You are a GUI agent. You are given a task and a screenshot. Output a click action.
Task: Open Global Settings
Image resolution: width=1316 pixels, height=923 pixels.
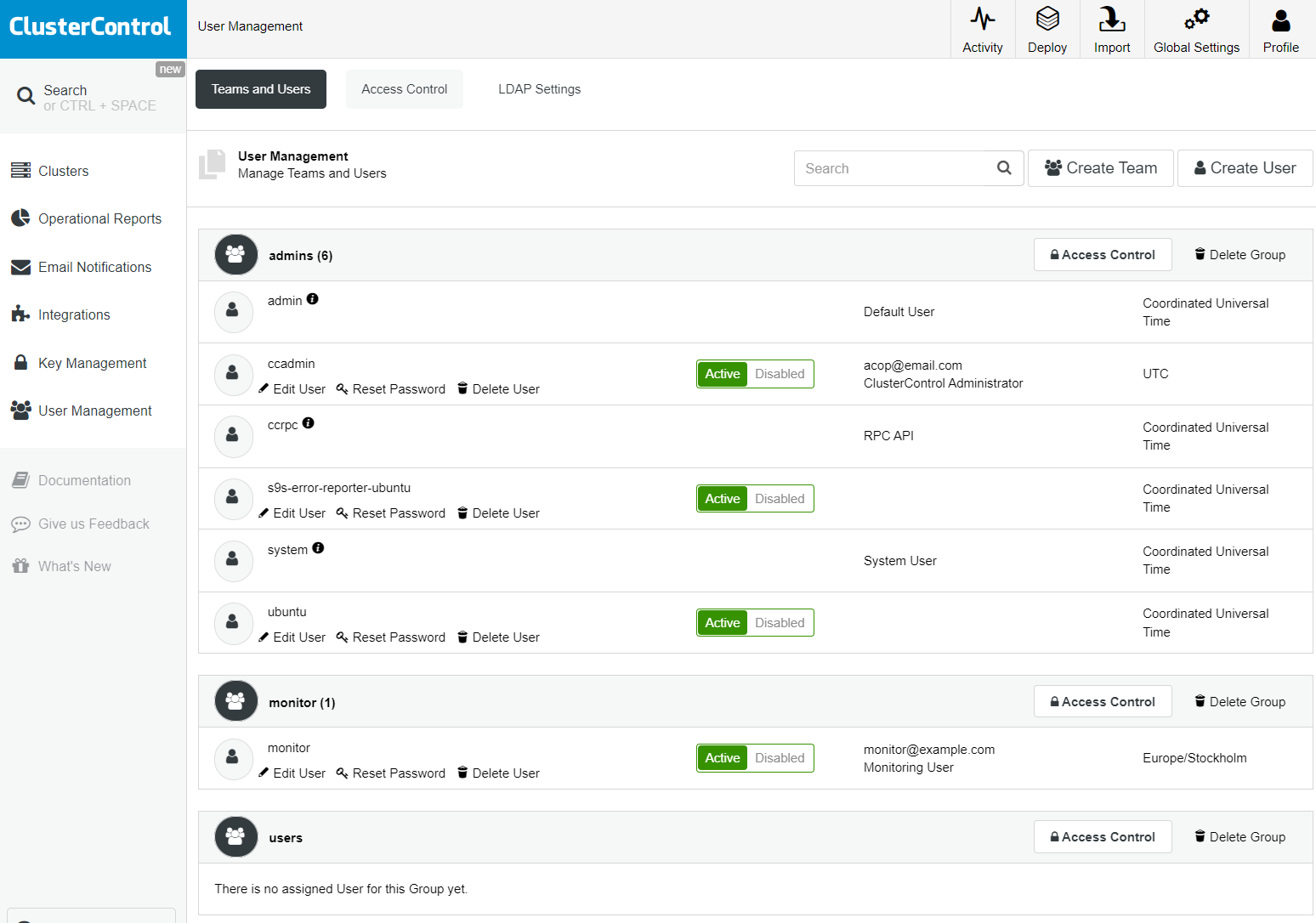pyautogui.click(x=1196, y=28)
